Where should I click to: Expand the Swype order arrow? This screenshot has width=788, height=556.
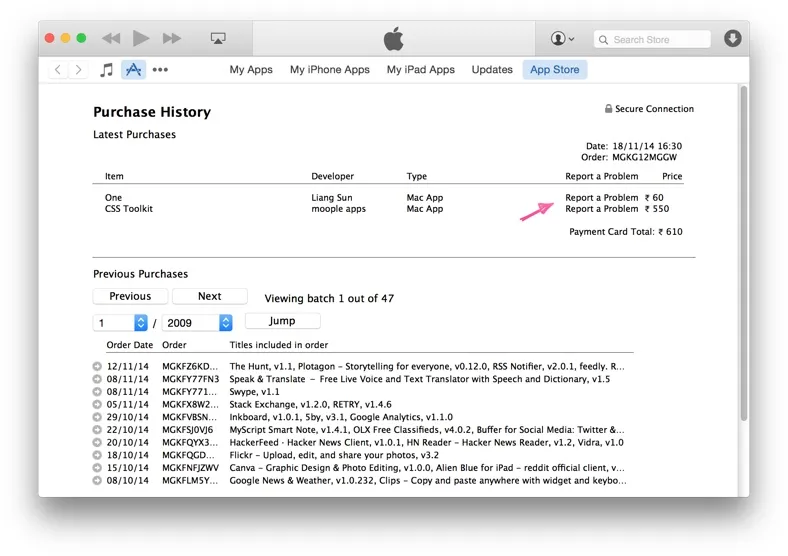(97, 392)
